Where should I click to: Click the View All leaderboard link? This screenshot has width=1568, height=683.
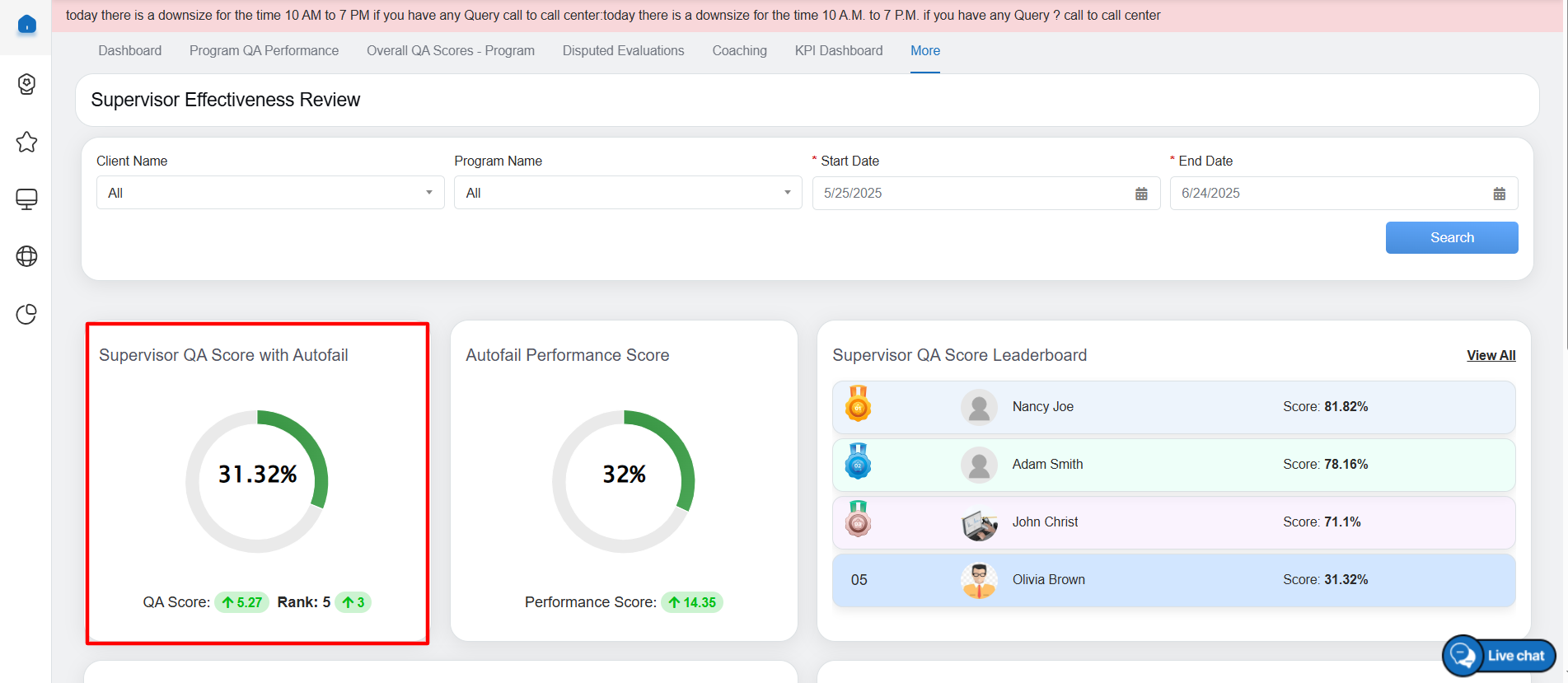pos(1491,355)
